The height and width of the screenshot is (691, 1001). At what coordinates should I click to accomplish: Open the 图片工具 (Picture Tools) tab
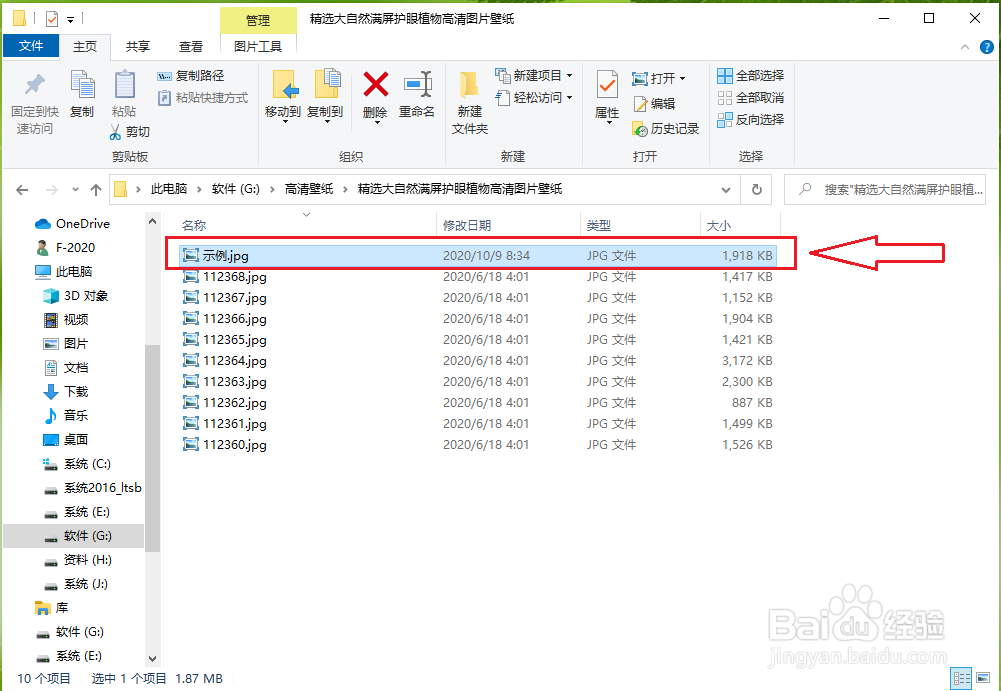256,45
